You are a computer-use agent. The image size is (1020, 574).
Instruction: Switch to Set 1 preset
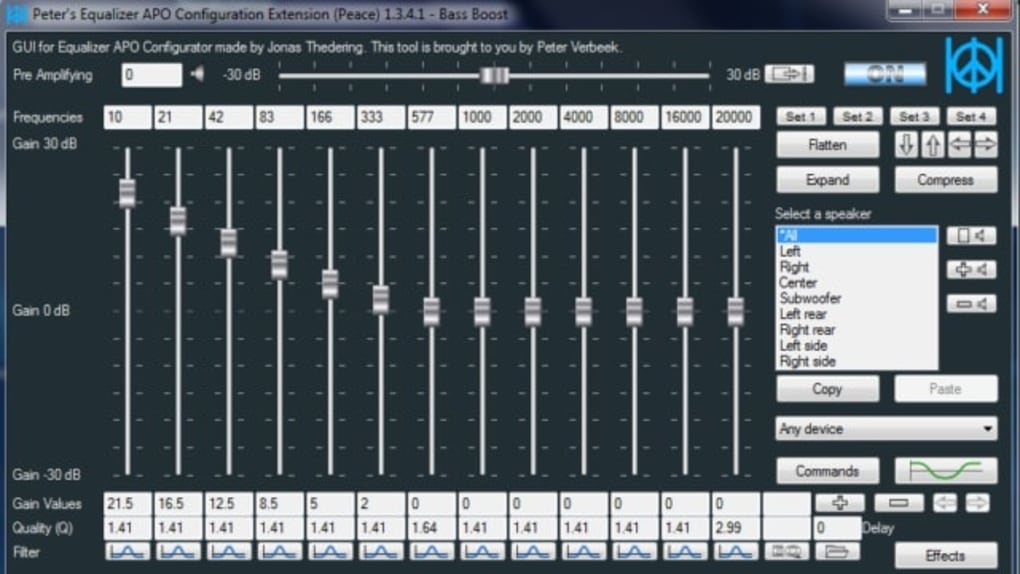pyautogui.click(x=801, y=117)
